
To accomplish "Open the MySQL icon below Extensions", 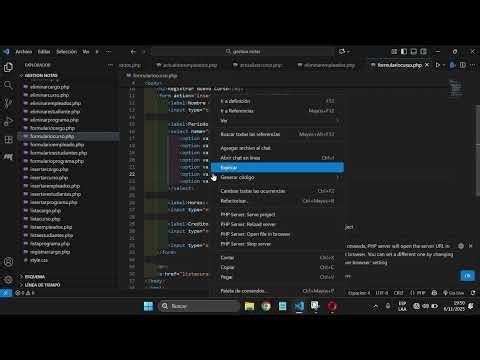I will coord(8,156).
